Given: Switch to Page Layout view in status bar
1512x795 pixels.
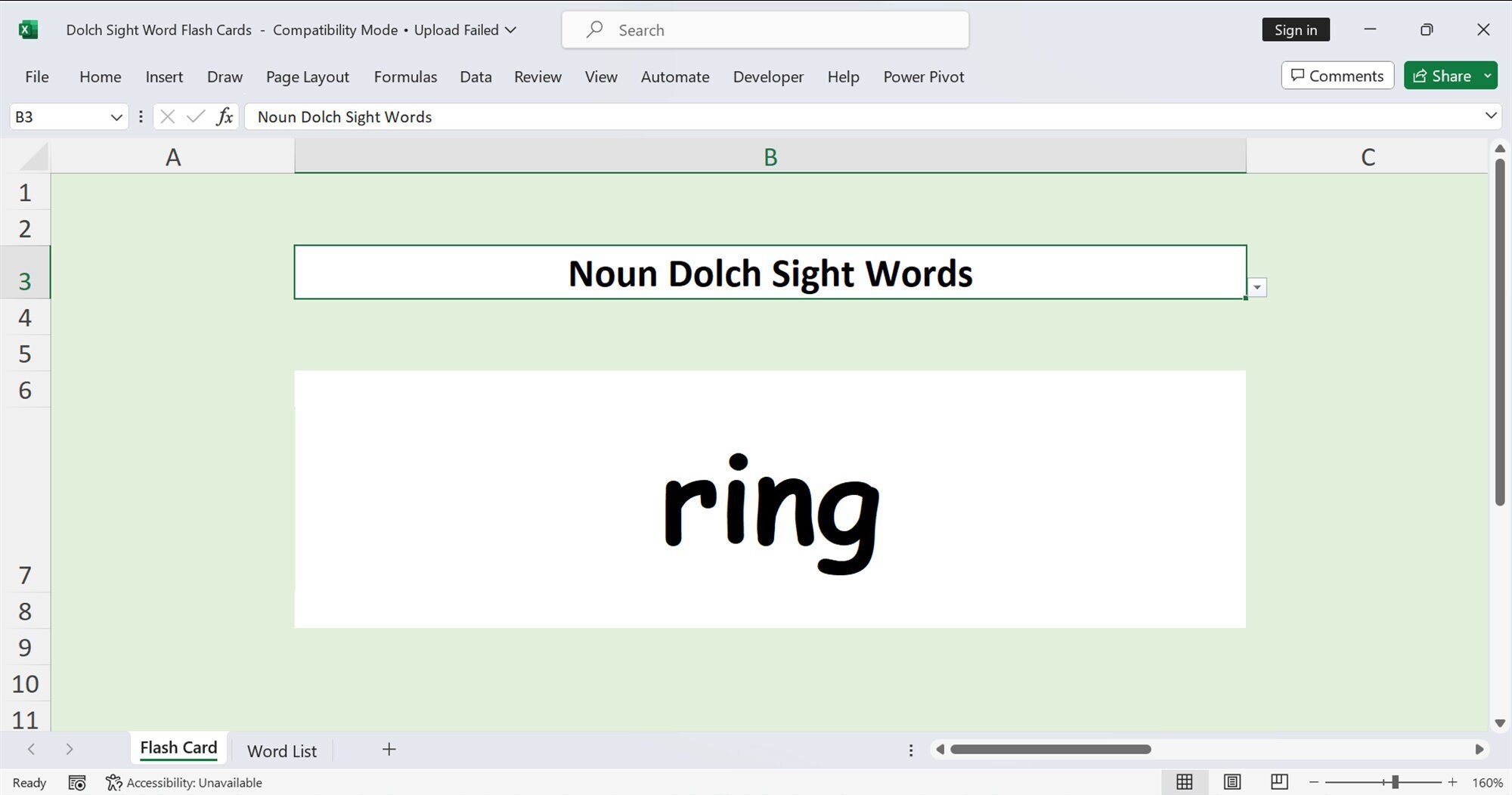Looking at the screenshot, I should 1232,782.
